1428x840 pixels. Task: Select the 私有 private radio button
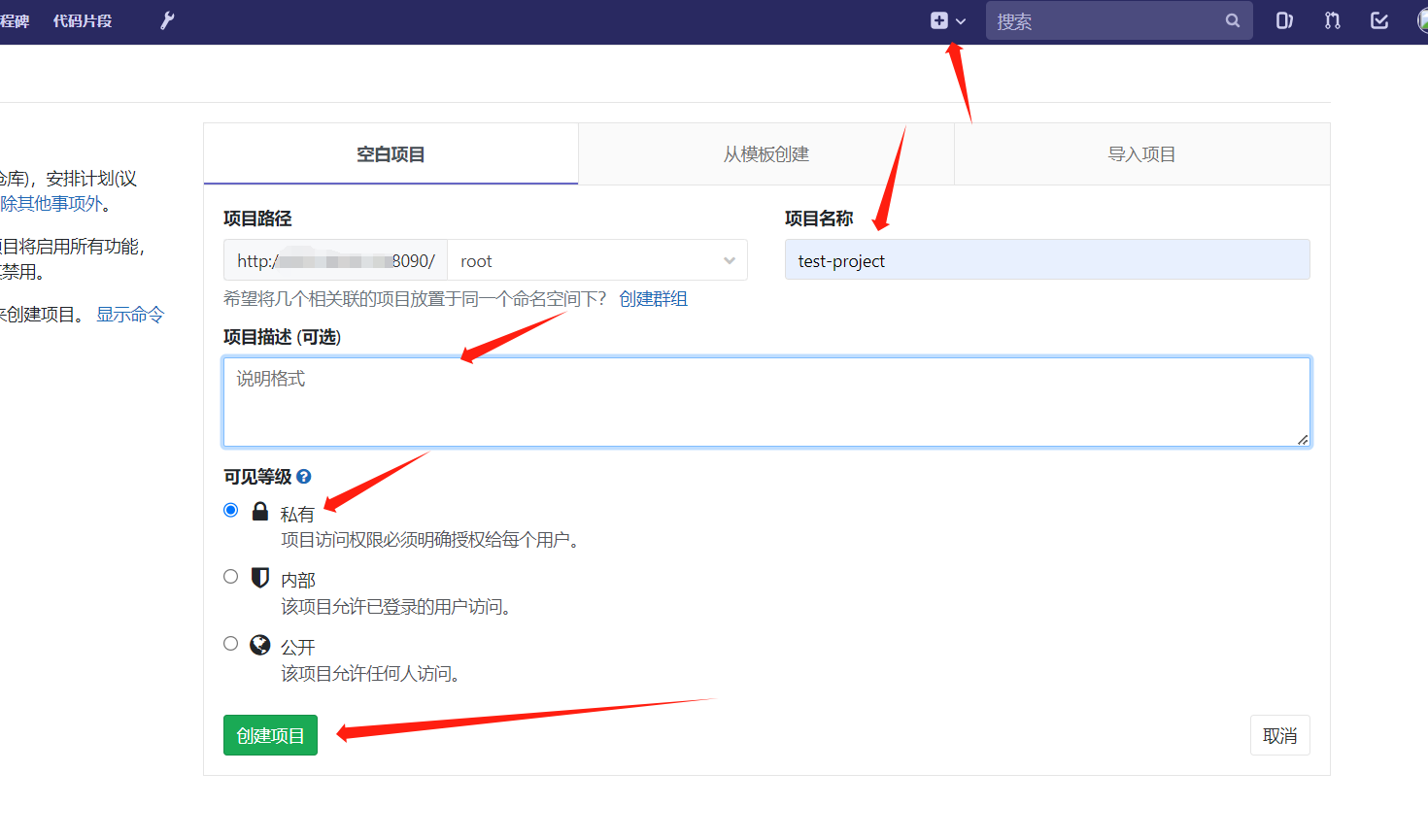pos(230,510)
